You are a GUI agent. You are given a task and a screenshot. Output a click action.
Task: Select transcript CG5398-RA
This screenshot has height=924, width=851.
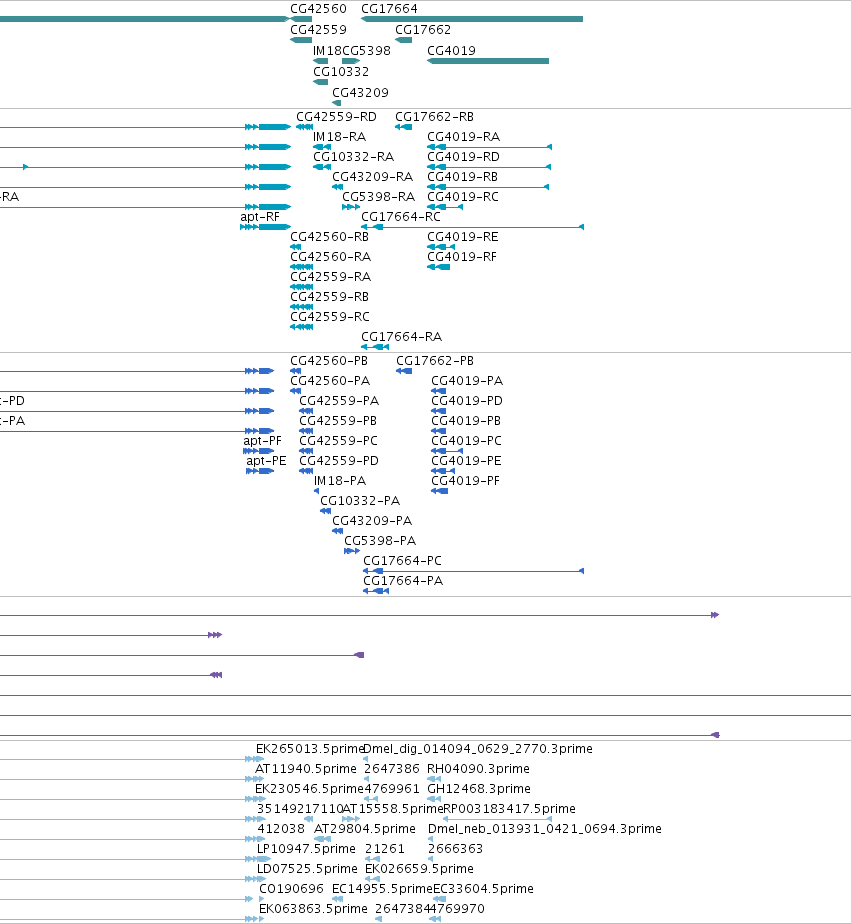tap(378, 197)
